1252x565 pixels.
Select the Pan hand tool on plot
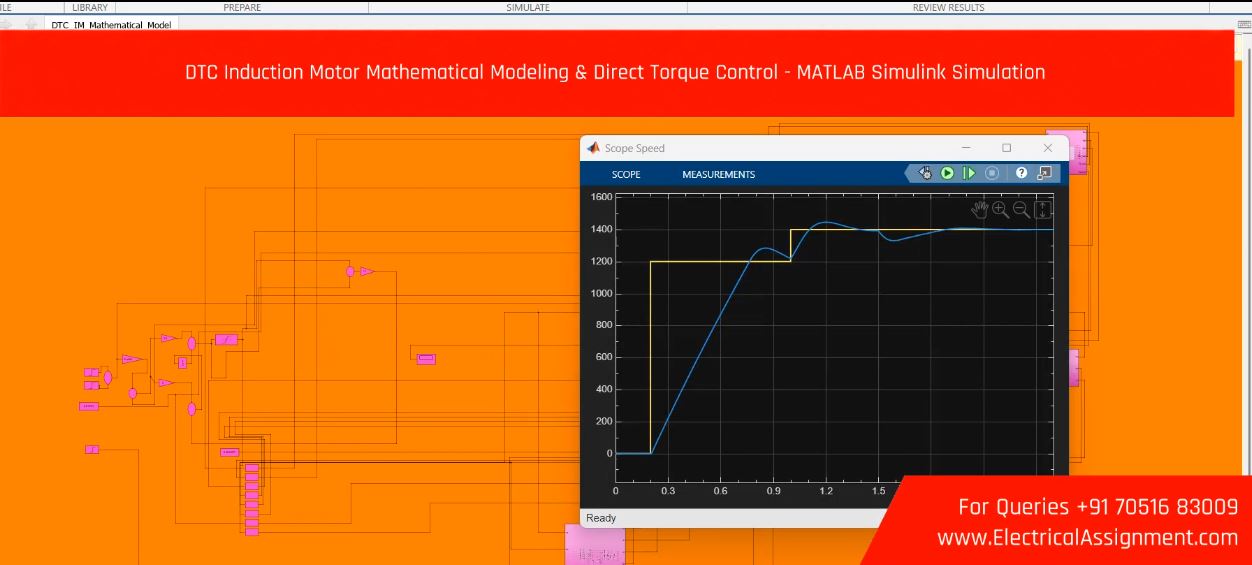click(980, 209)
